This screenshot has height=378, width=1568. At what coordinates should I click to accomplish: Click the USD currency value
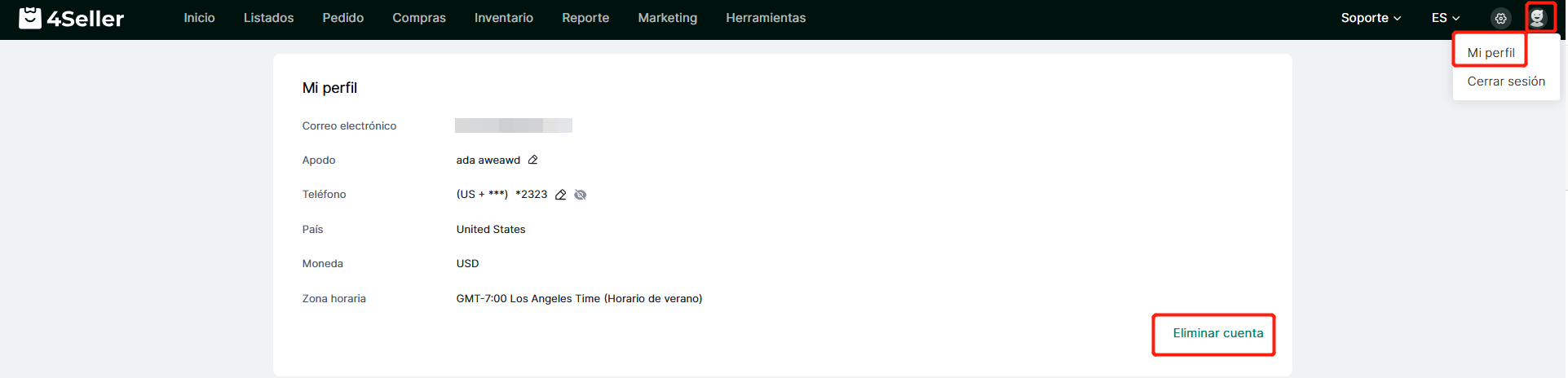tap(467, 264)
